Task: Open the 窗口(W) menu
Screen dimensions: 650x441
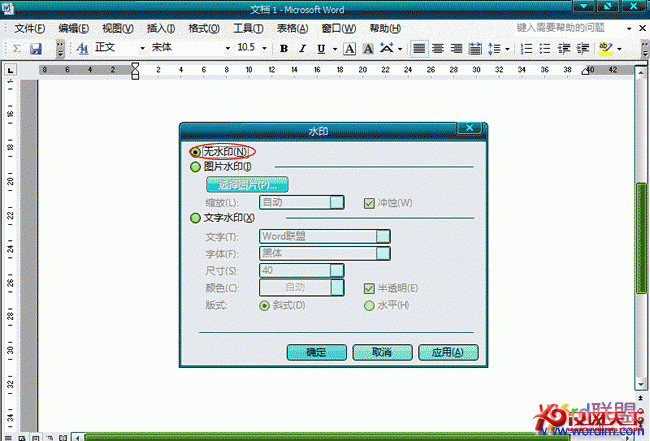Action: click(x=339, y=28)
